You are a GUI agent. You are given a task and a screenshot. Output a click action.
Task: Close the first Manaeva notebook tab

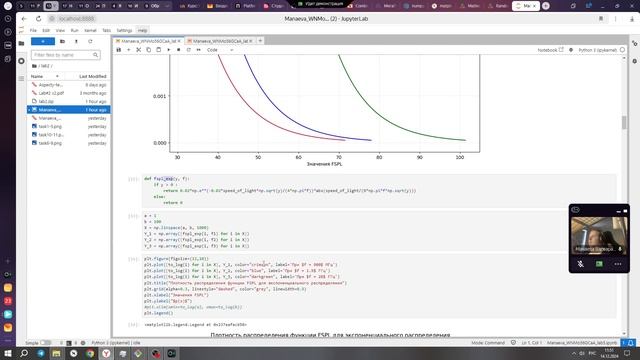(179, 41)
